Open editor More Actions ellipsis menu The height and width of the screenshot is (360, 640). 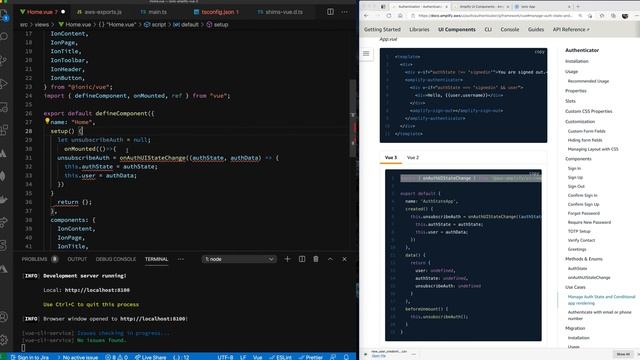point(345,12)
